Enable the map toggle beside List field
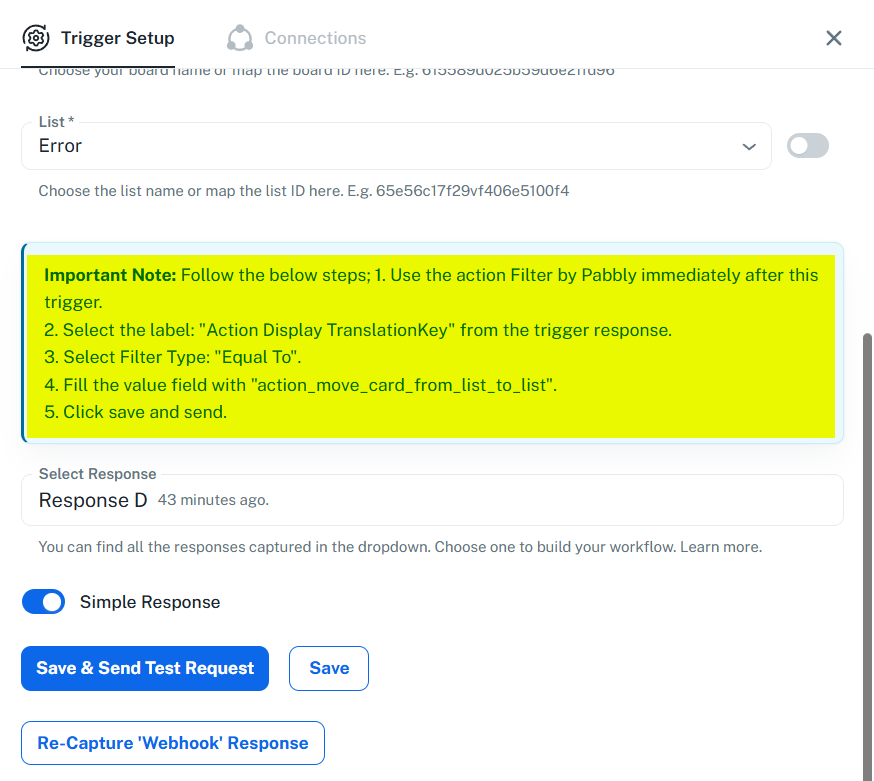 coord(807,146)
